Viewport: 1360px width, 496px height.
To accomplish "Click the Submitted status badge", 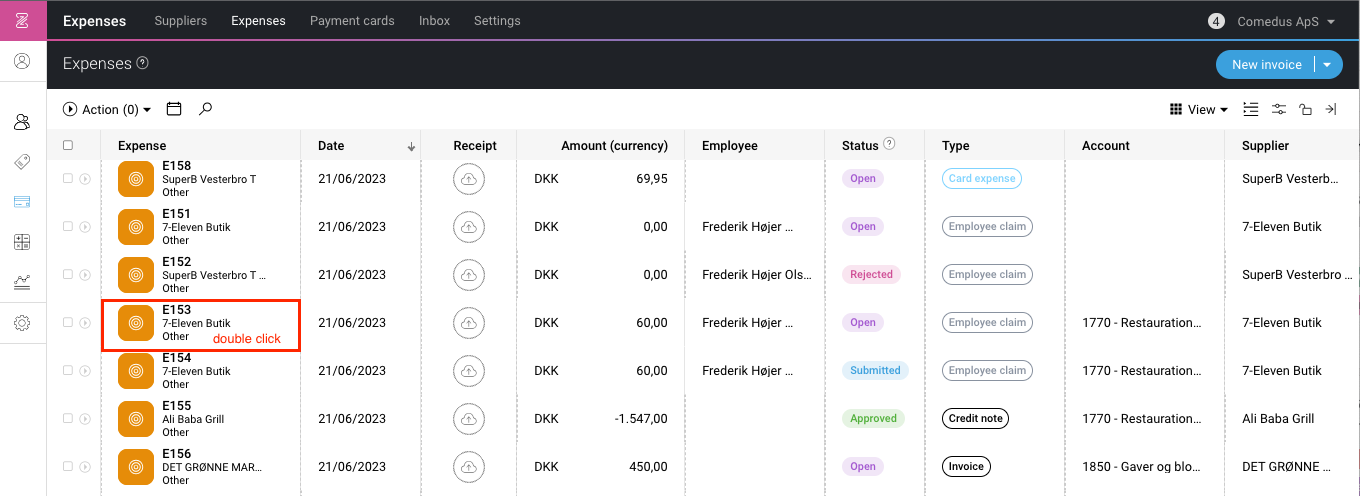I will tap(875, 371).
